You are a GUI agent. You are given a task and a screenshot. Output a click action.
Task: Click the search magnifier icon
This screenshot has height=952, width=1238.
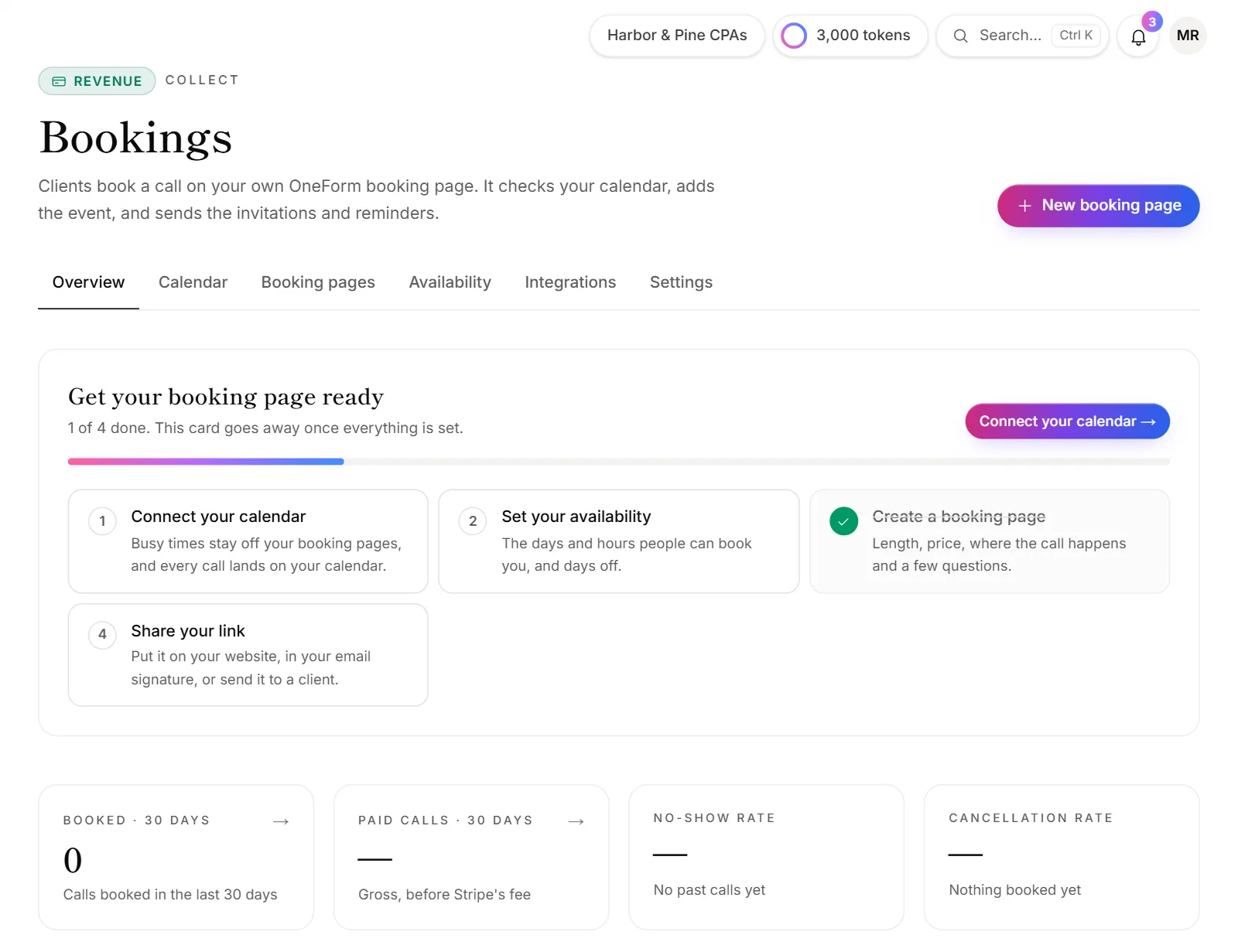[x=960, y=36]
